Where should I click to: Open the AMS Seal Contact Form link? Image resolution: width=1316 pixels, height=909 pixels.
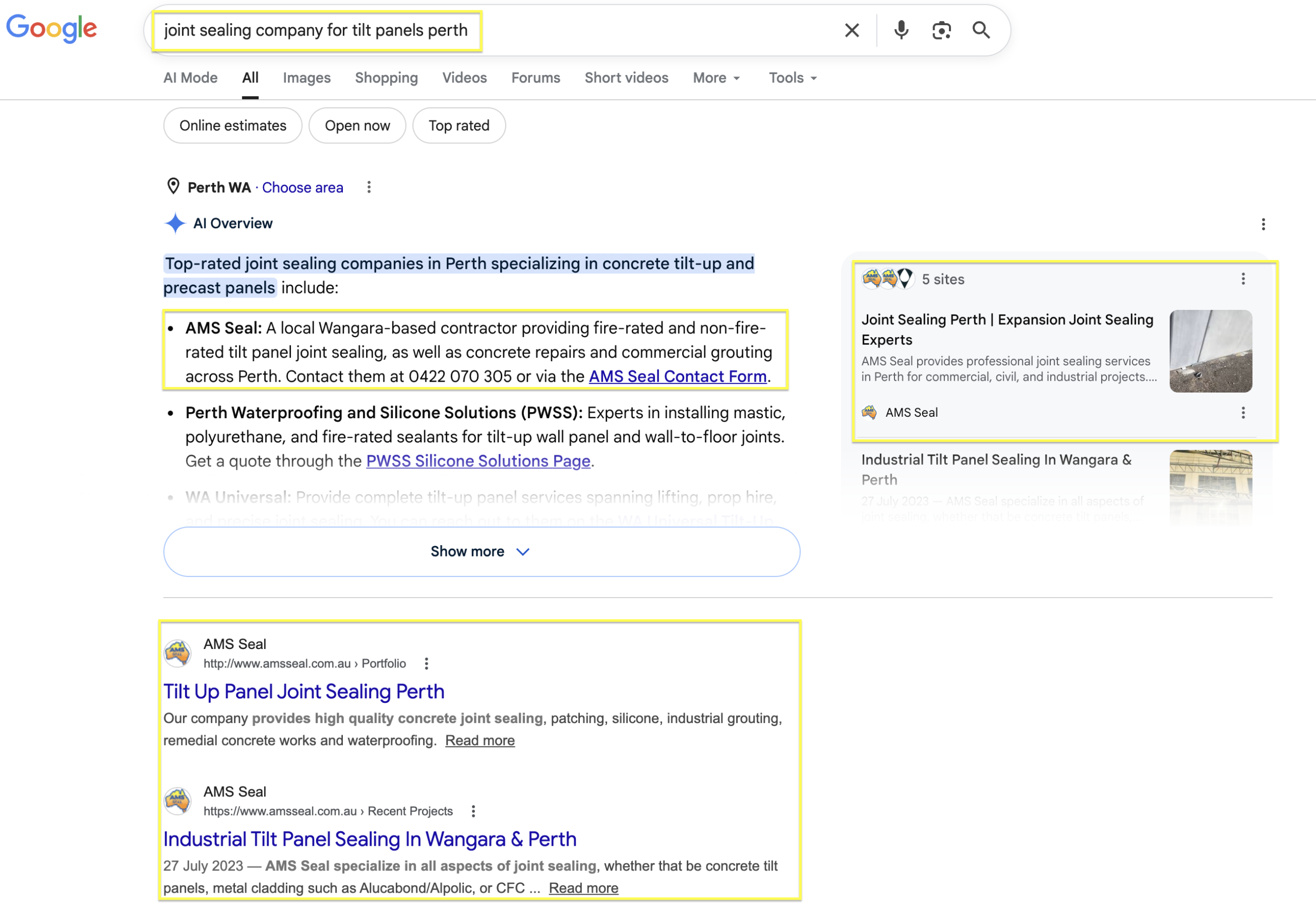pos(678,377)
